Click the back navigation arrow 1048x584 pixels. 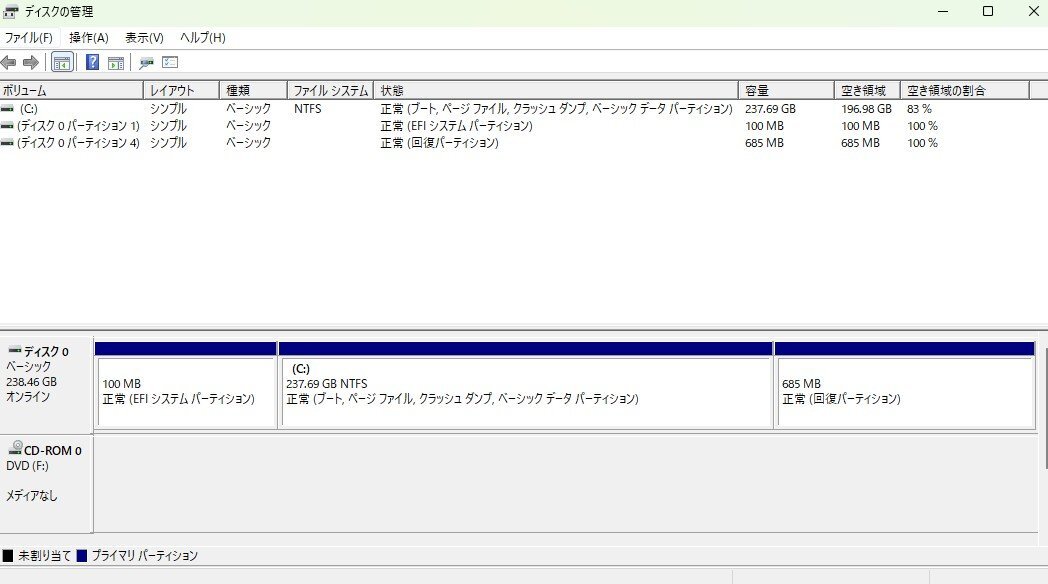click(x=10, y=62)
